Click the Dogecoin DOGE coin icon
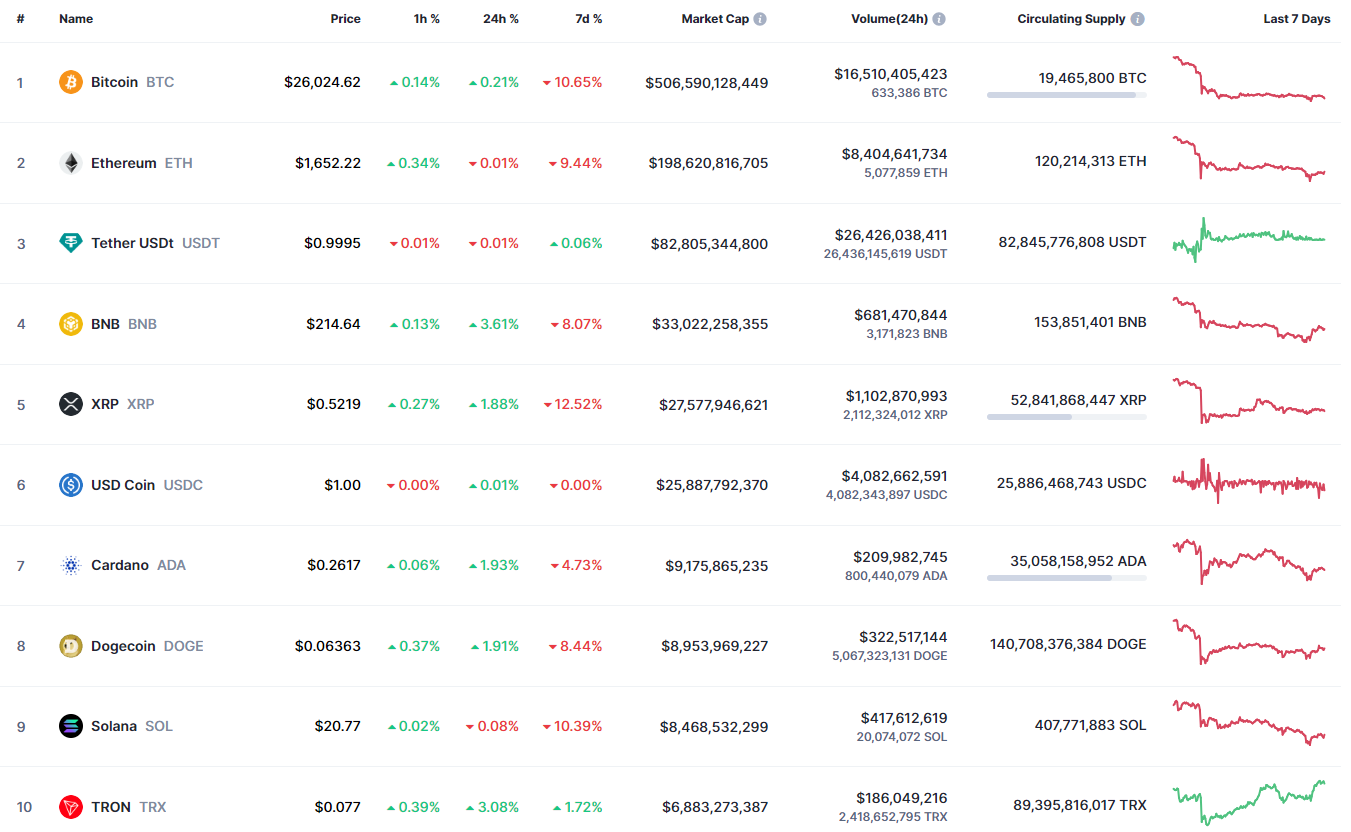Image resolution: width=1351 pixels, height=832 pixels. click(70, 645)
